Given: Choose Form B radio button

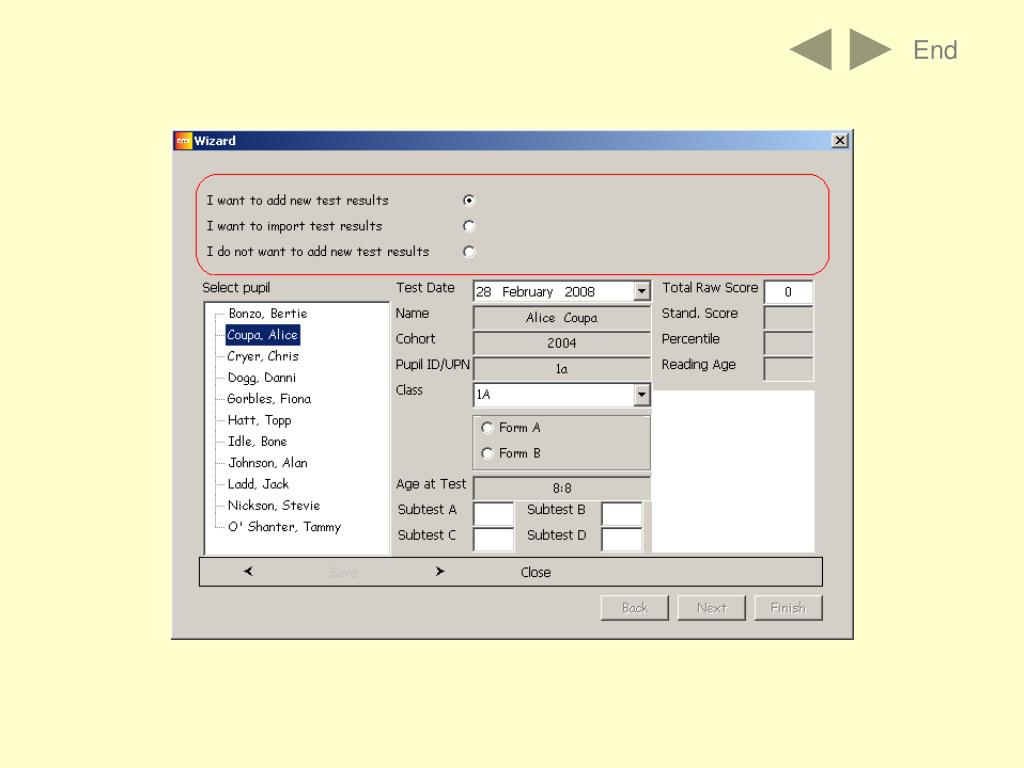Looking at the screenshot, I should click(487, 453).
